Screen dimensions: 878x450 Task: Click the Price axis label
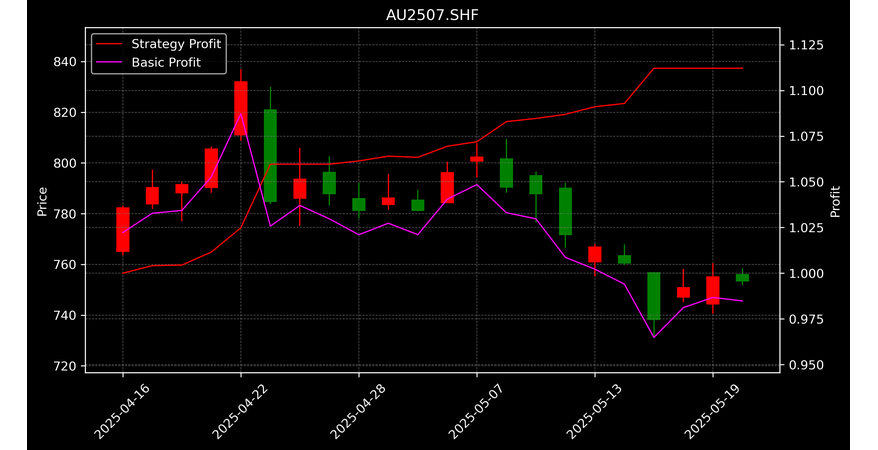pos(42,201)
